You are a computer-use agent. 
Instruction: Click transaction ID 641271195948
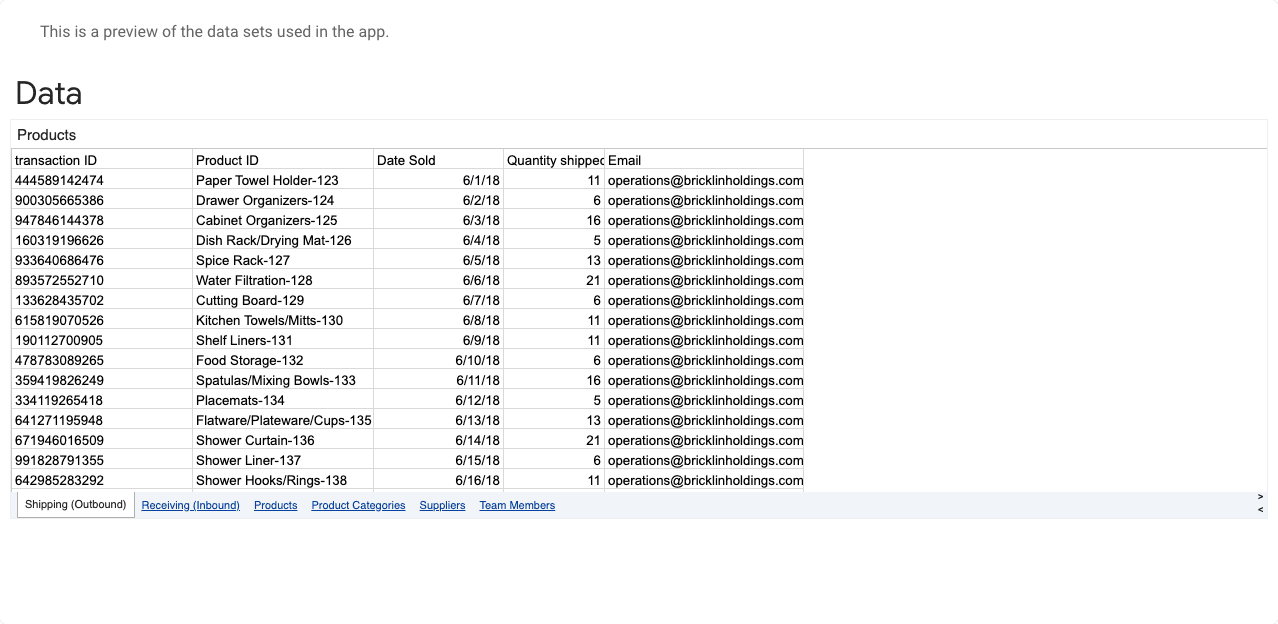point(102,420)
